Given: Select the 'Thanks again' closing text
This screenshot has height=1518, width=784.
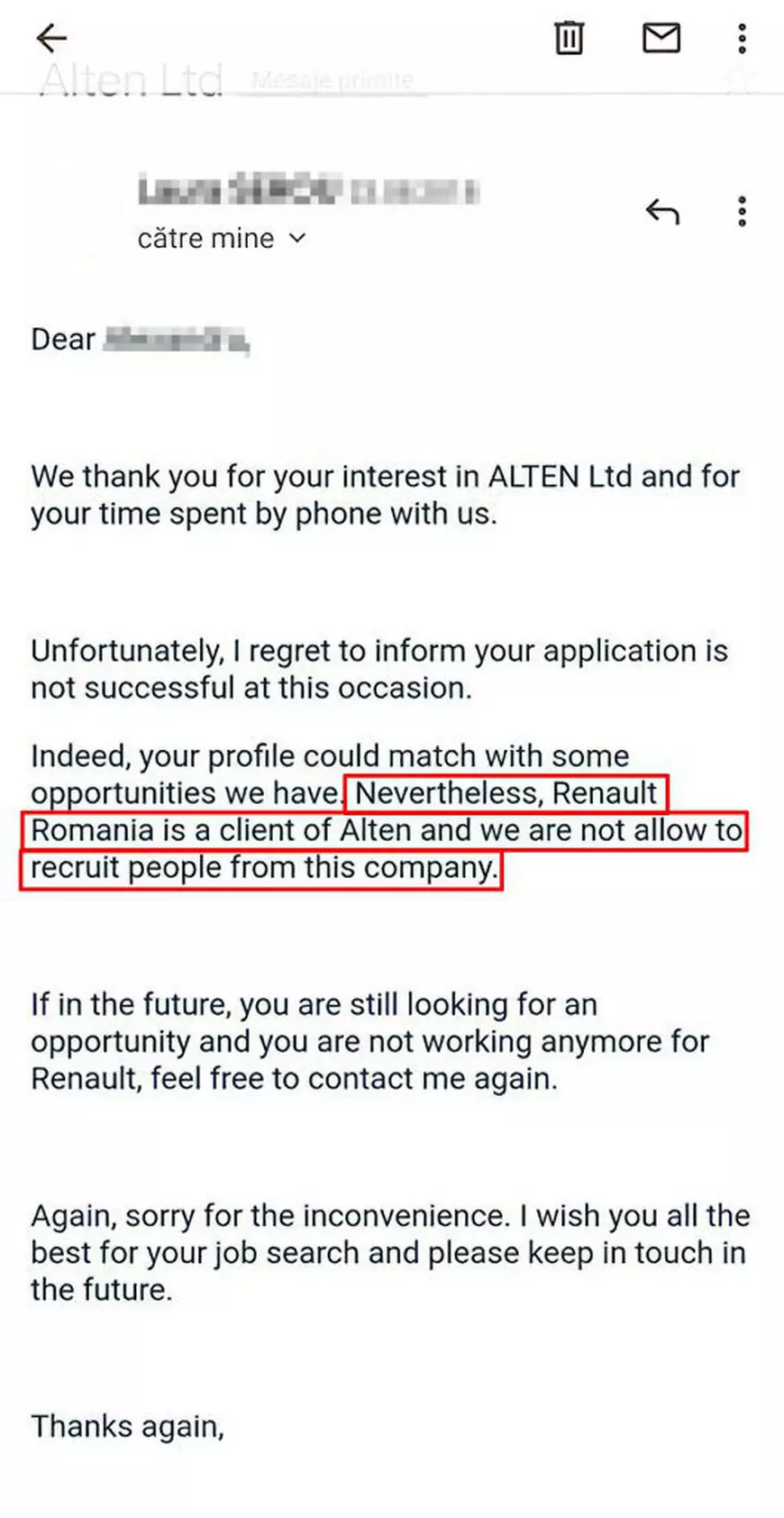Looking at the screenshot, I should (126, 1425).
